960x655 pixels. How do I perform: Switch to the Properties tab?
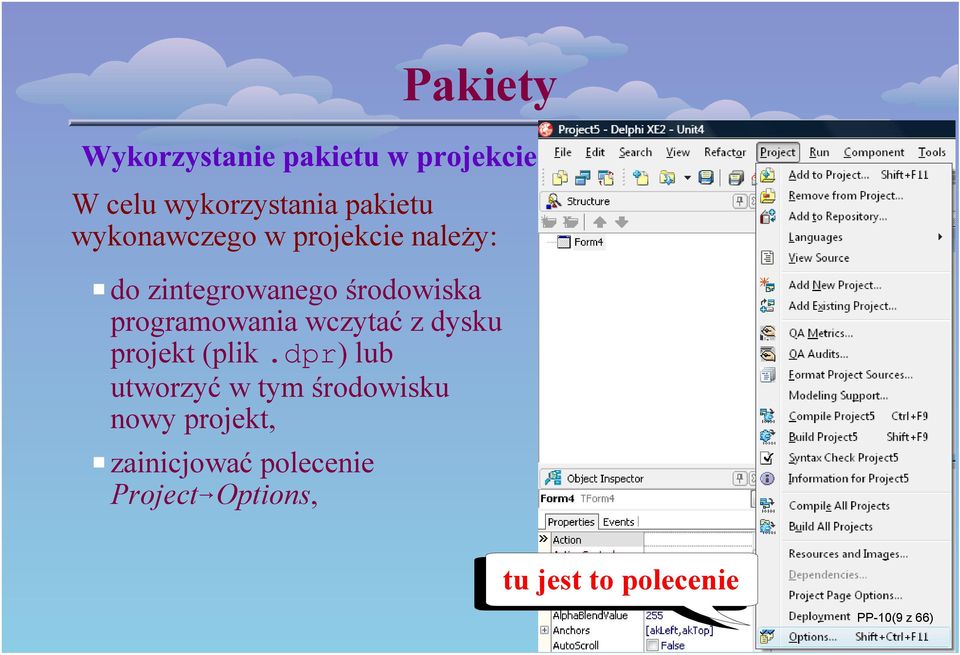pos(571,522)
